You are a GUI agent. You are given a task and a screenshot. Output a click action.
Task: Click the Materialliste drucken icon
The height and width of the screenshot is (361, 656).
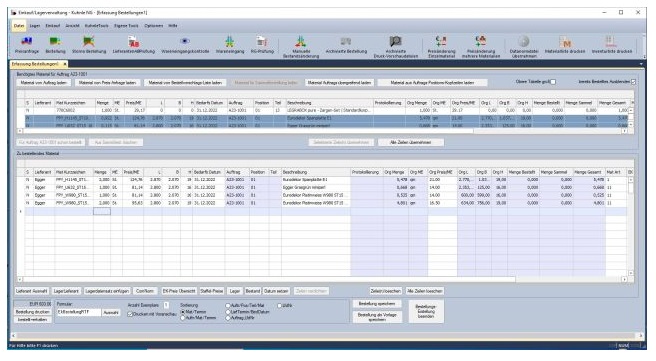pos(565,45)
